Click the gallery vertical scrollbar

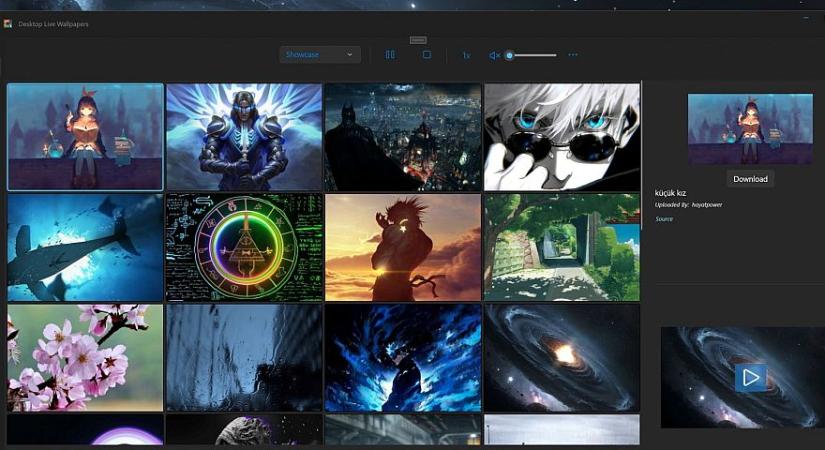(x=642, y=155)
